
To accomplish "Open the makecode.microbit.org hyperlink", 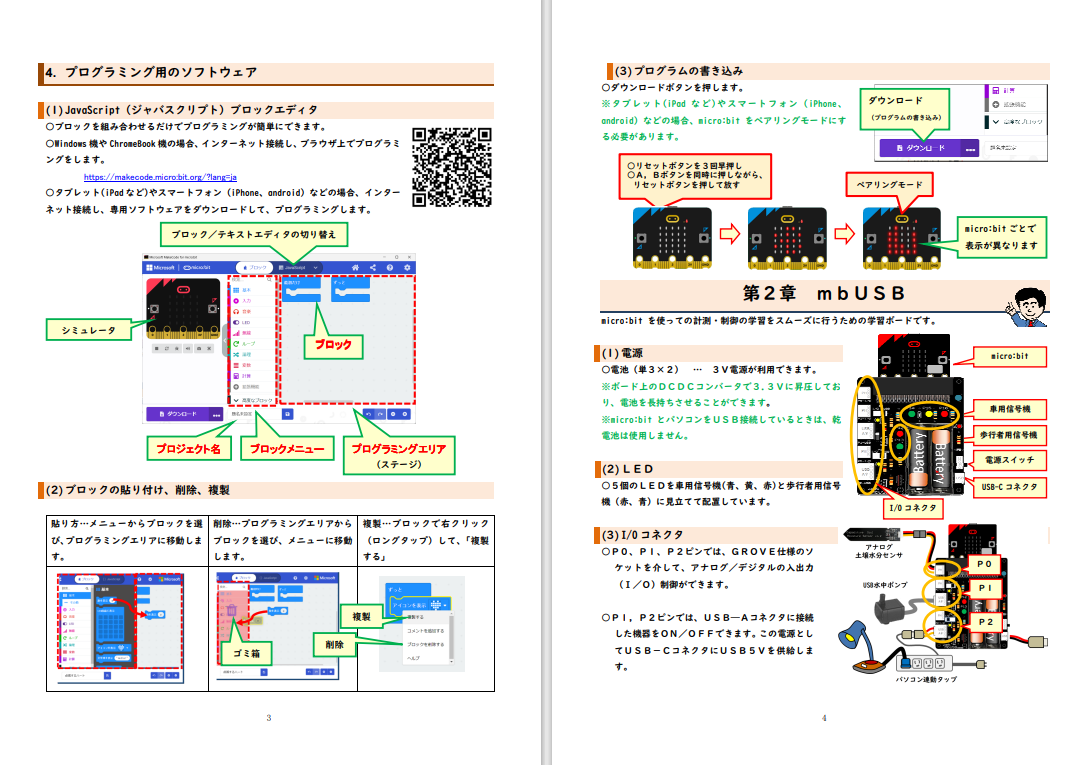I will pyautogui.click(x=160, y=177).
